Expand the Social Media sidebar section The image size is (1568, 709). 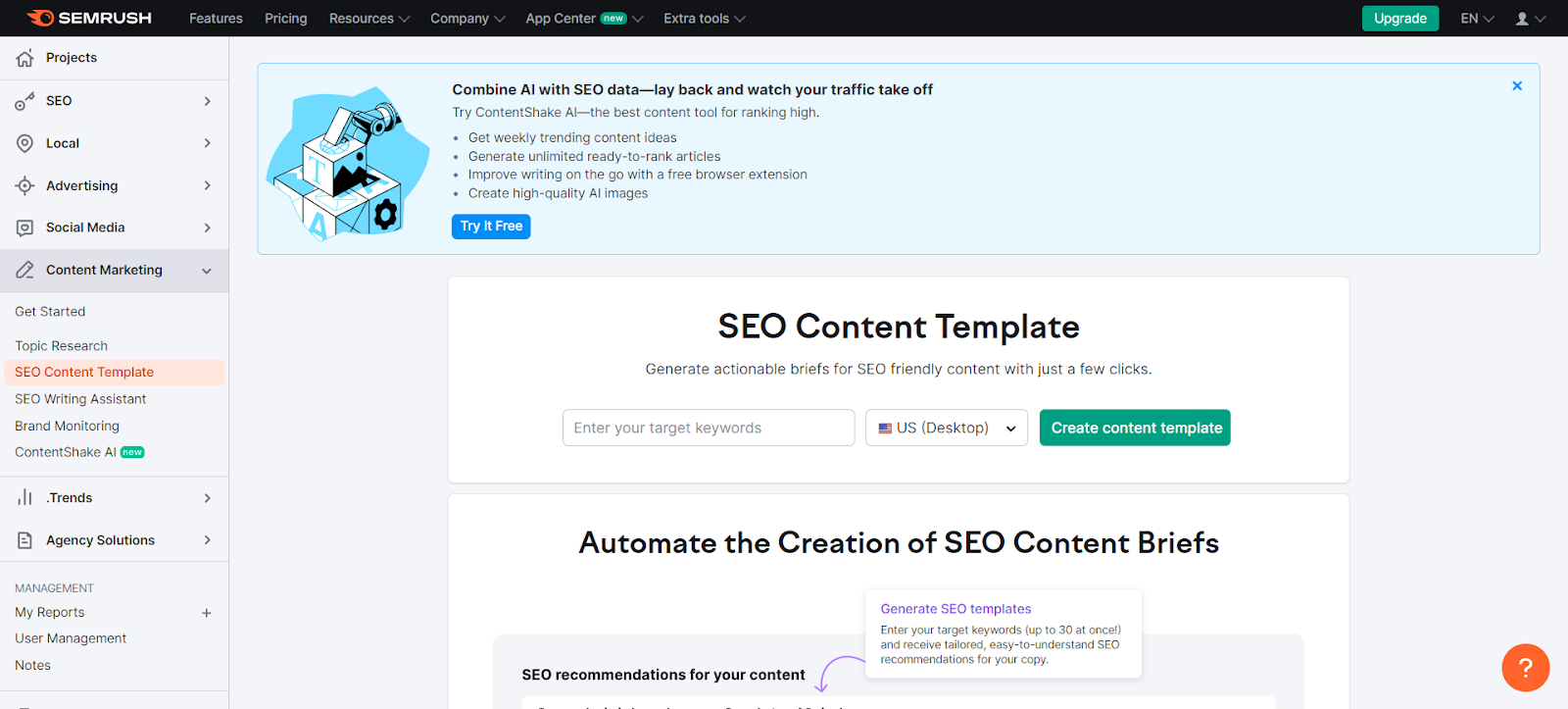pos(207,228)
